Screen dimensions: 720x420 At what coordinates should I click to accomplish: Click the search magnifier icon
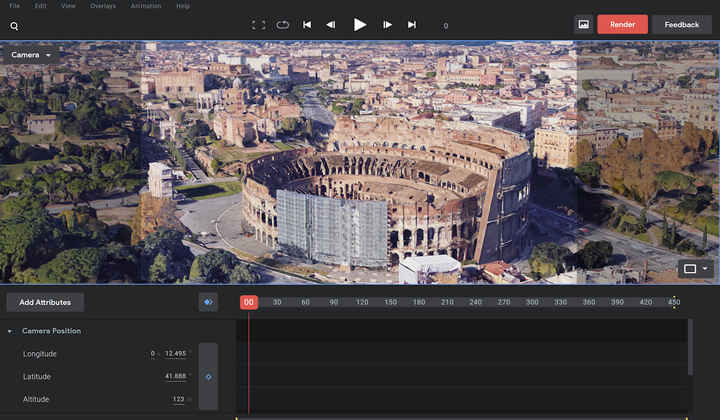click(14, 26)
